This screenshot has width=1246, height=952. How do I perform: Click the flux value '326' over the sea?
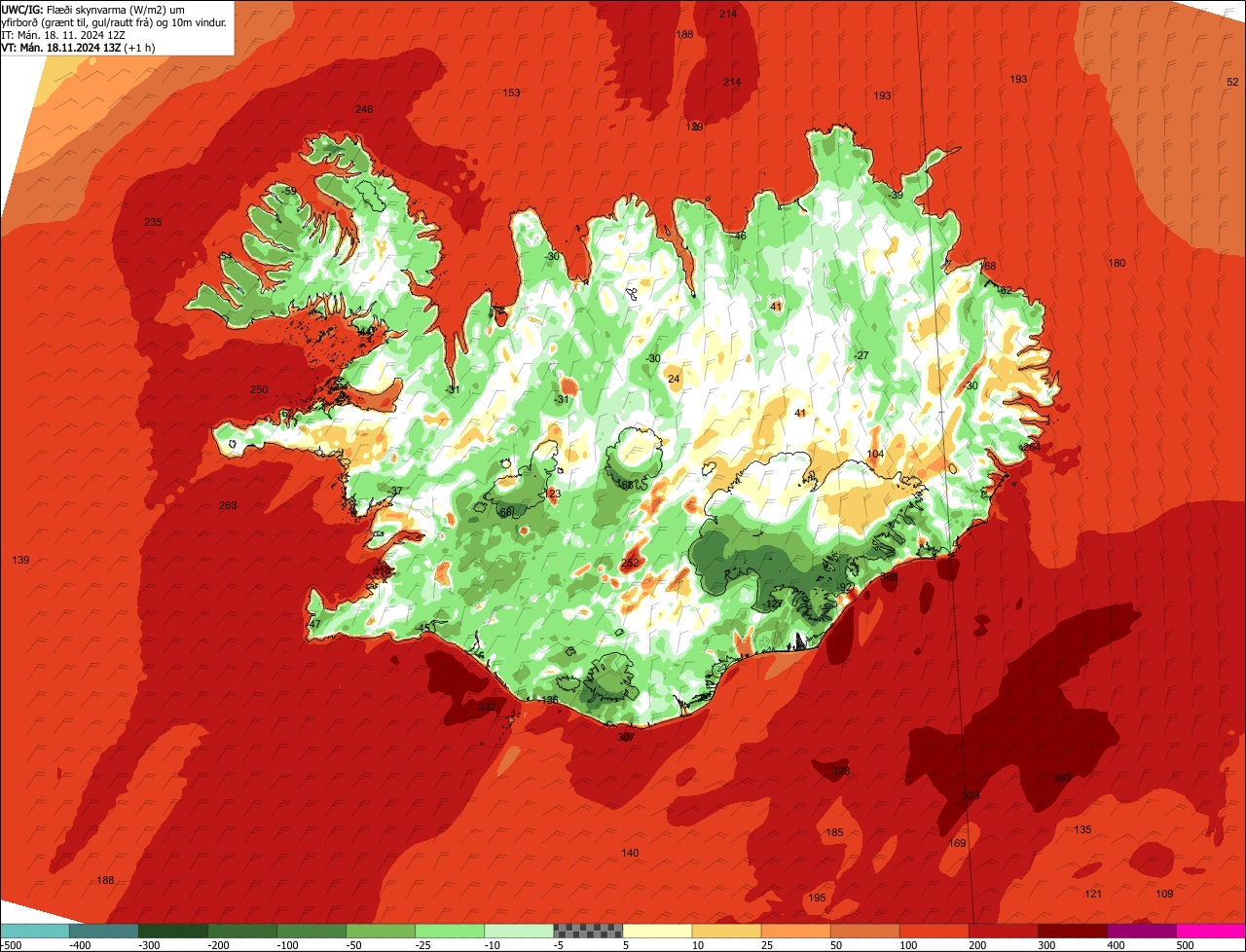tap(841, 771)
